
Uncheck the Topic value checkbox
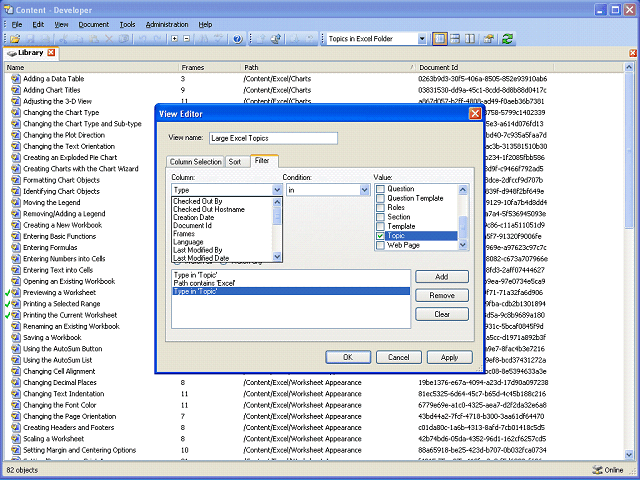coord(380,236)
